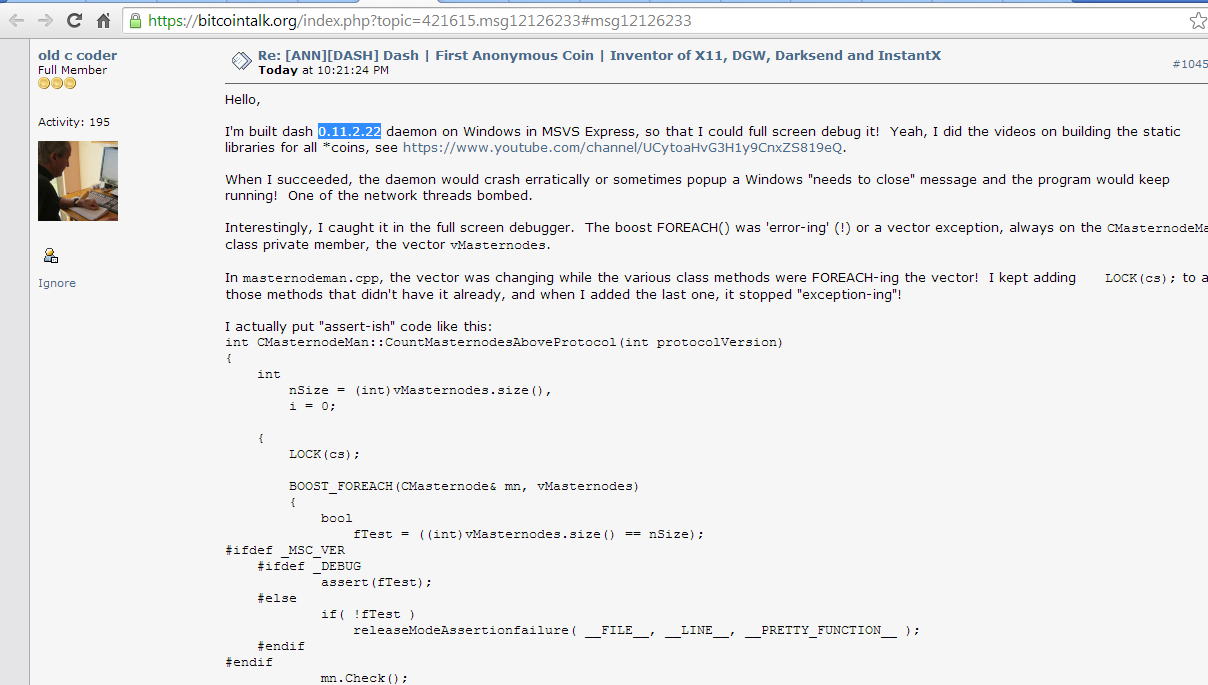Click the 'i = 0;' code line
Image resolution: width=1208 pixels, height=685 pixels.
(x=312, y=406)
